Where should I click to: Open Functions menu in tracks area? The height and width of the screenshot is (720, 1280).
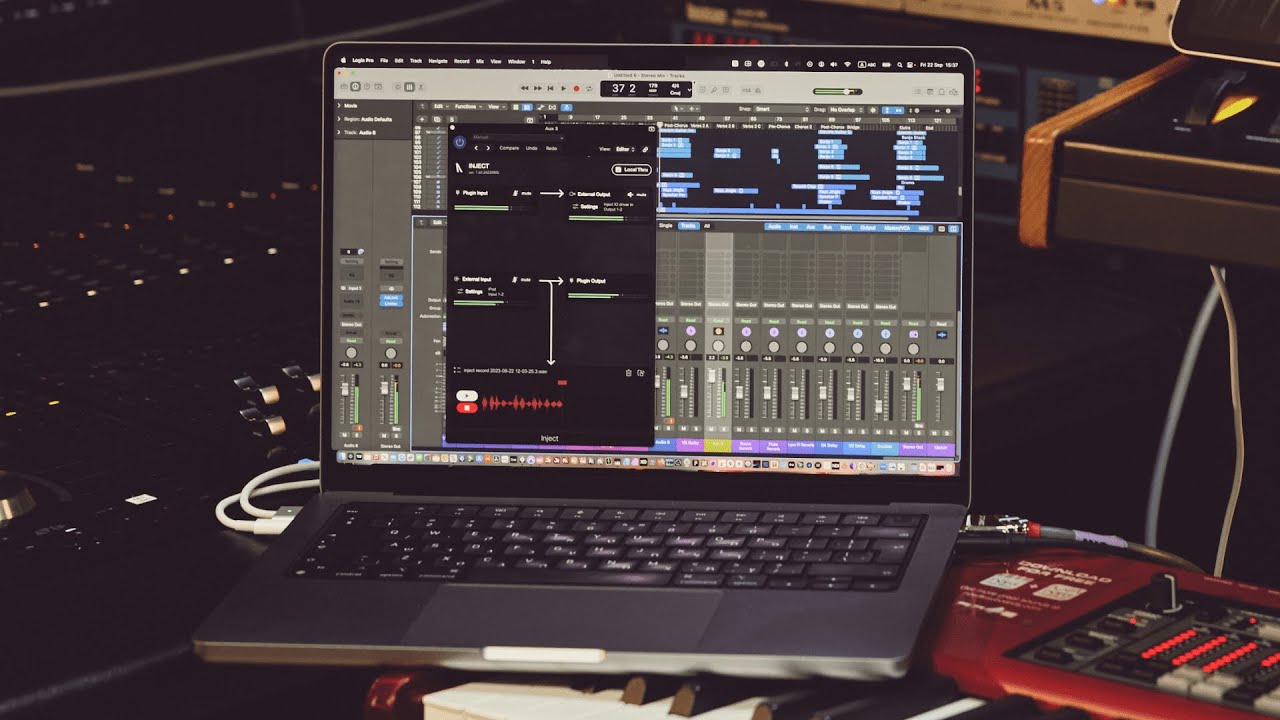click(467, 106)
